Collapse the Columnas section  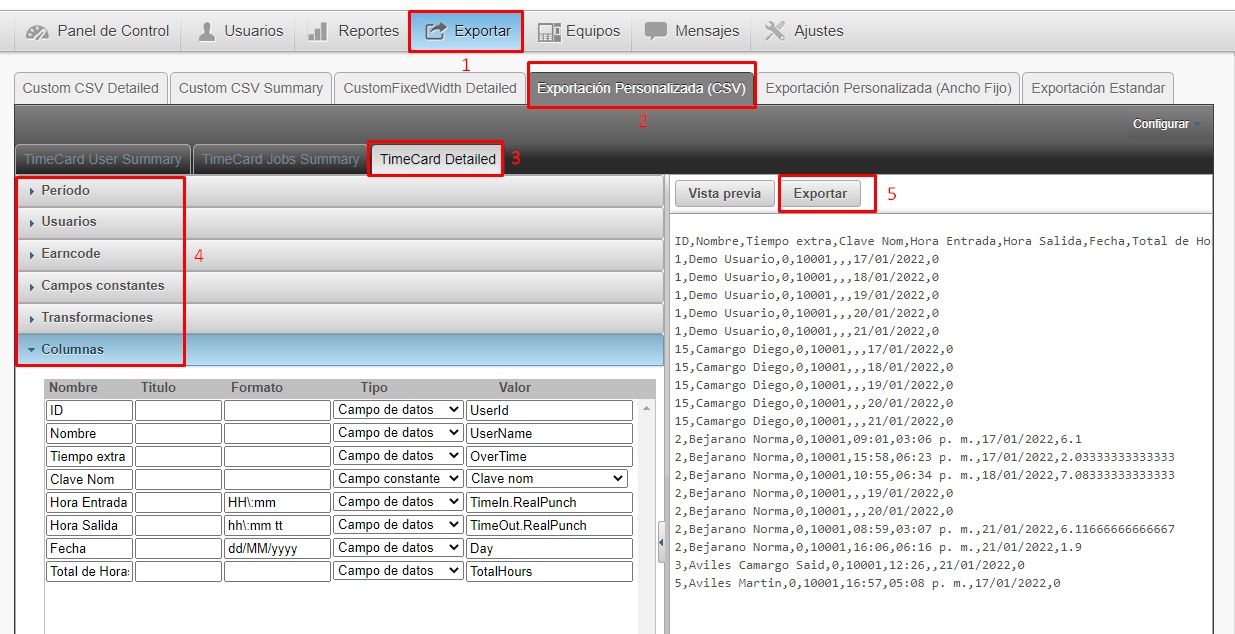(x=72, y=350)
